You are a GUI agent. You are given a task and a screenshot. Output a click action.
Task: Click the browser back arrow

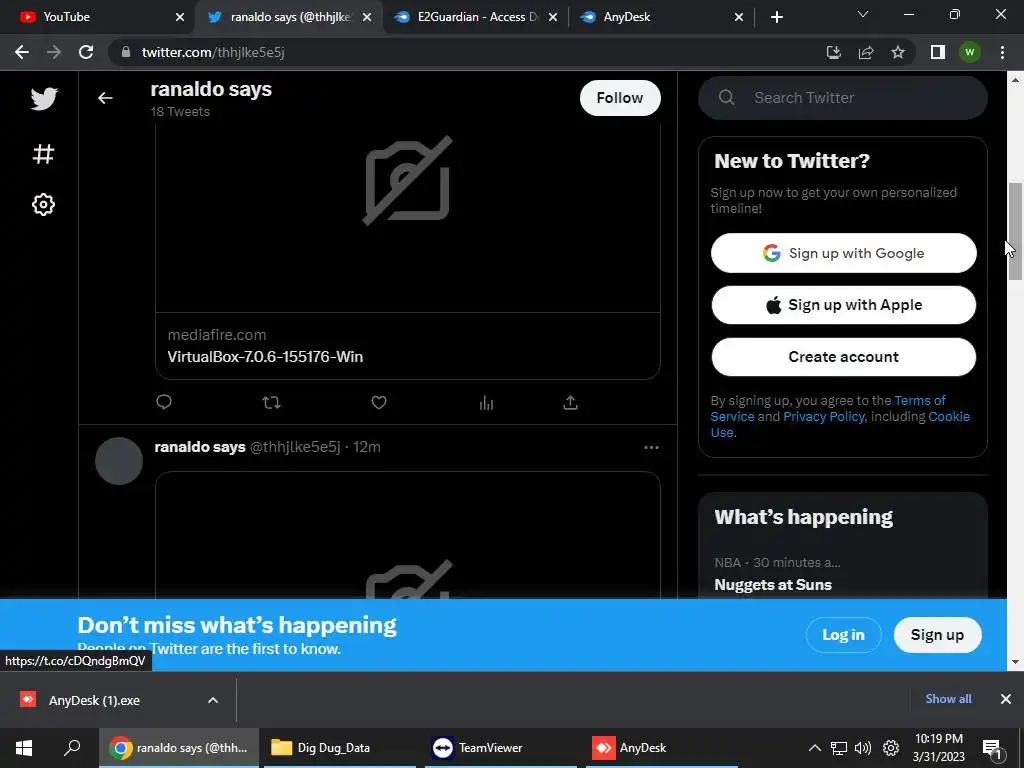(x=22, y=52)
